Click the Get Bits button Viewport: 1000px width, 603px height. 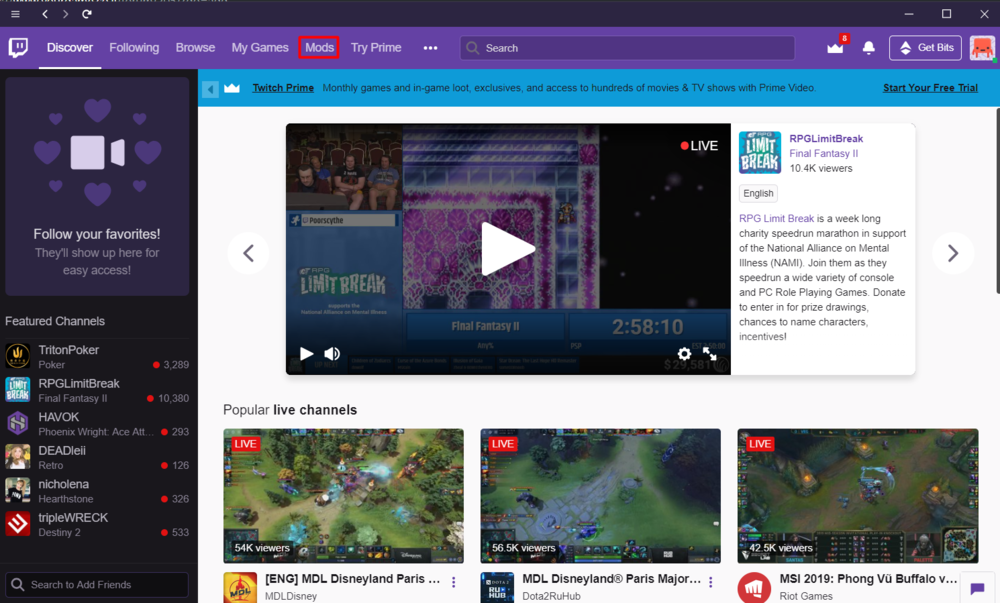click(x=925, y=48)
